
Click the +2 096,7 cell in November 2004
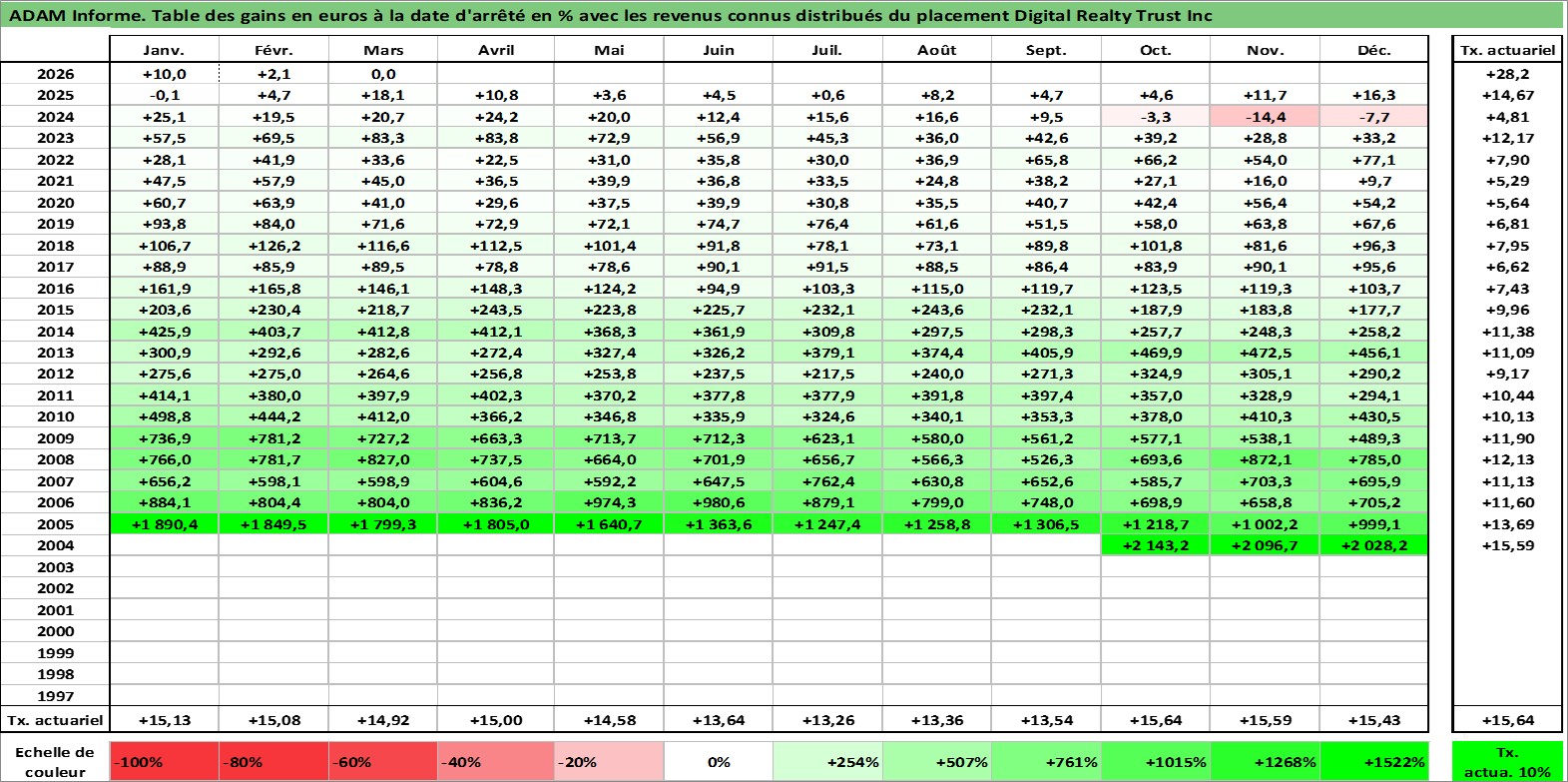[x=1265, y=545]
